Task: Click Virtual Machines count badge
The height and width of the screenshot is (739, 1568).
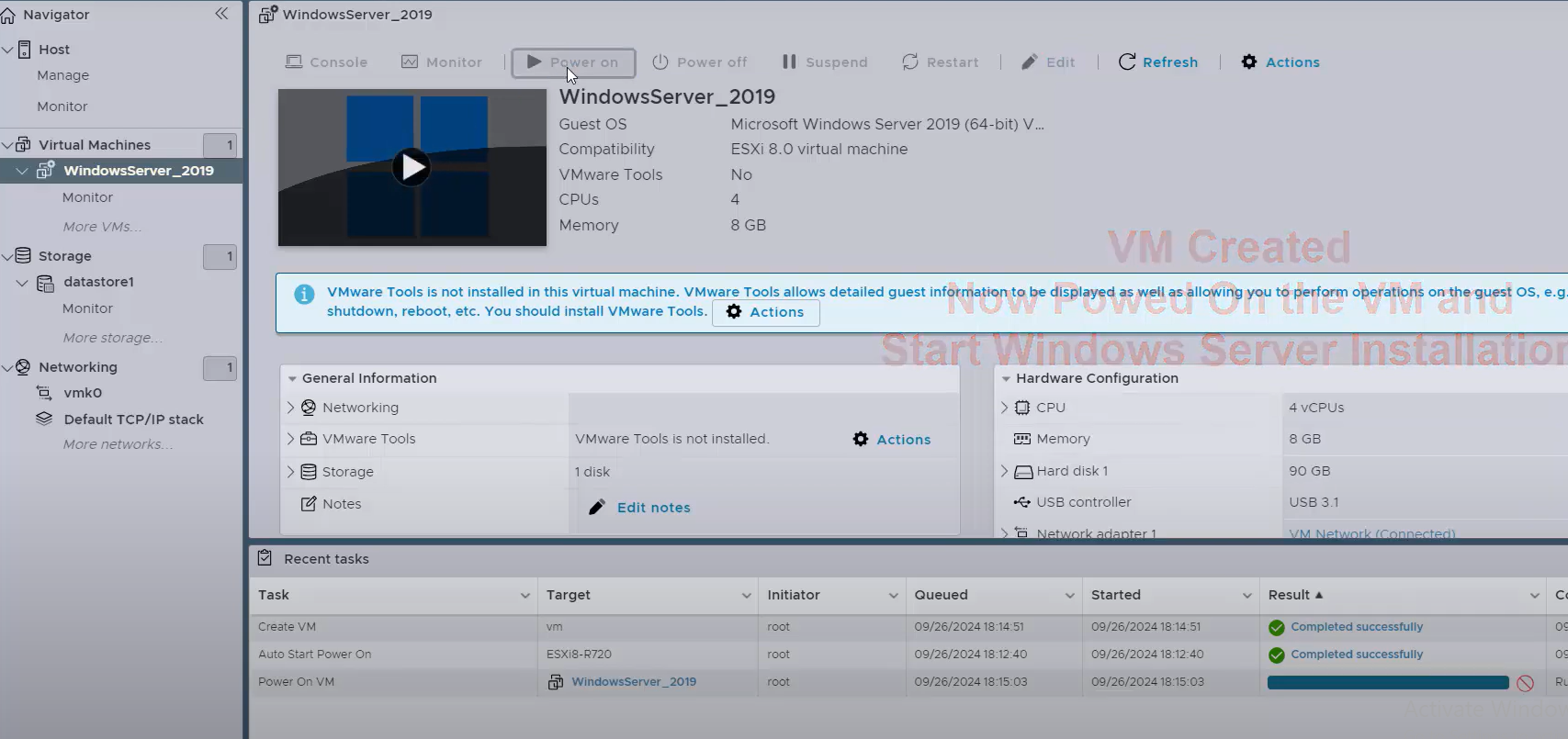Action: pos(220,145)
